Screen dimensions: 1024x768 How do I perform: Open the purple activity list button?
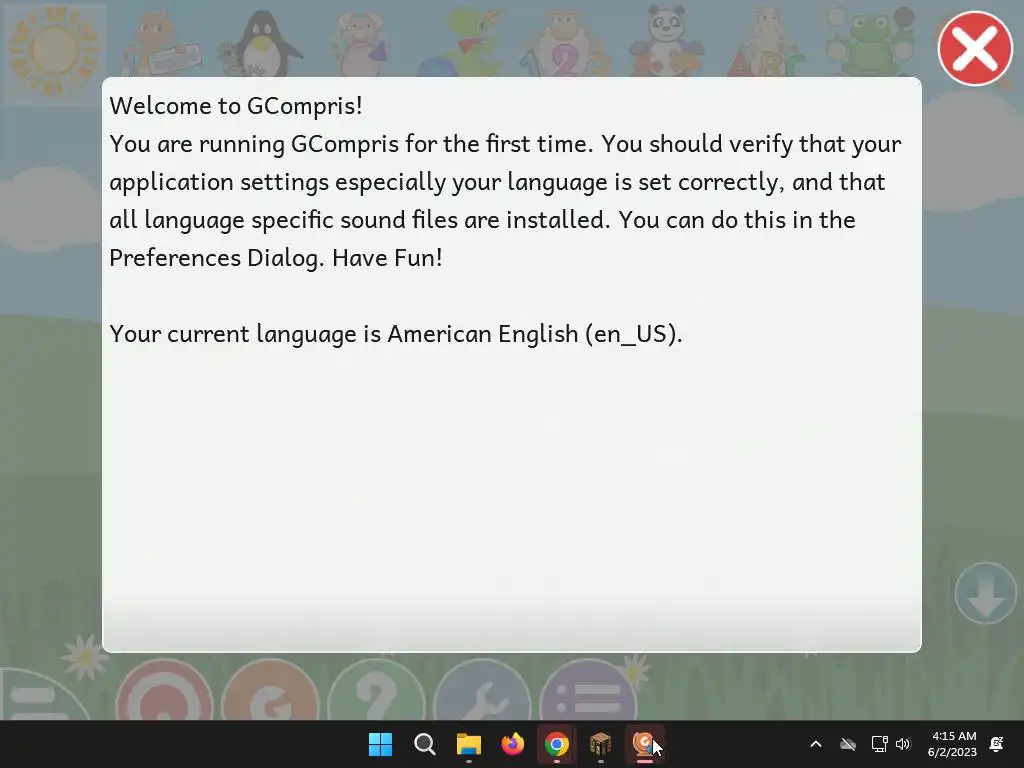coord(588,690)
